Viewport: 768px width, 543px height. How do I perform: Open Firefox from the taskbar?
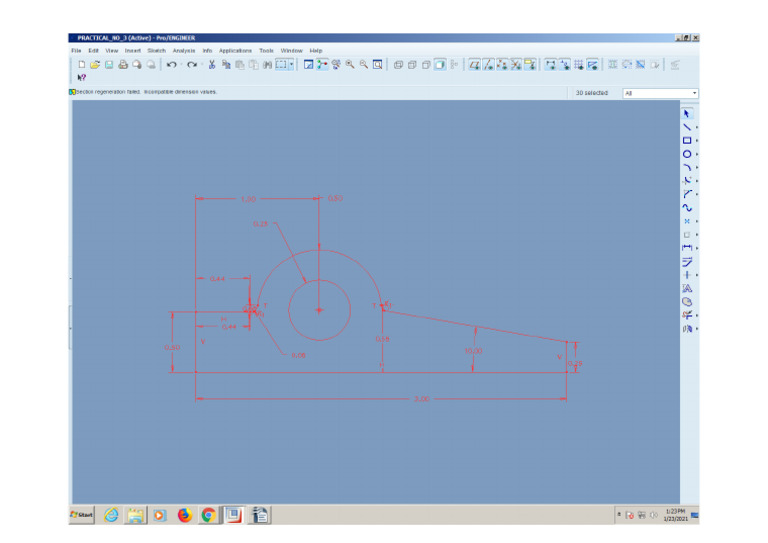pos(184,515)
